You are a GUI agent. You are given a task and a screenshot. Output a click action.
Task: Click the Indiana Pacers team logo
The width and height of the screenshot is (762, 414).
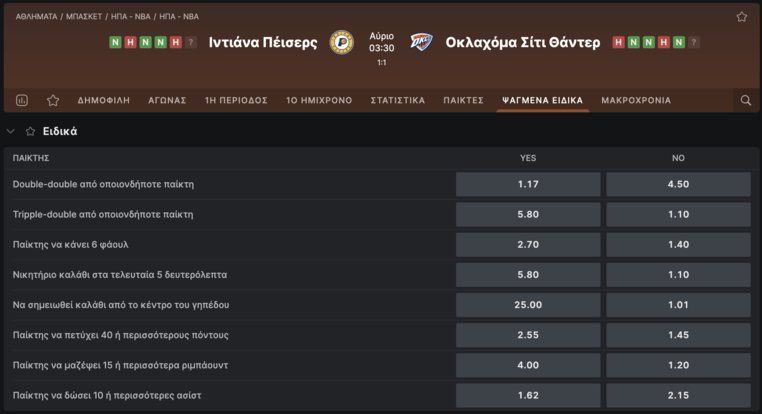[342, 42]
